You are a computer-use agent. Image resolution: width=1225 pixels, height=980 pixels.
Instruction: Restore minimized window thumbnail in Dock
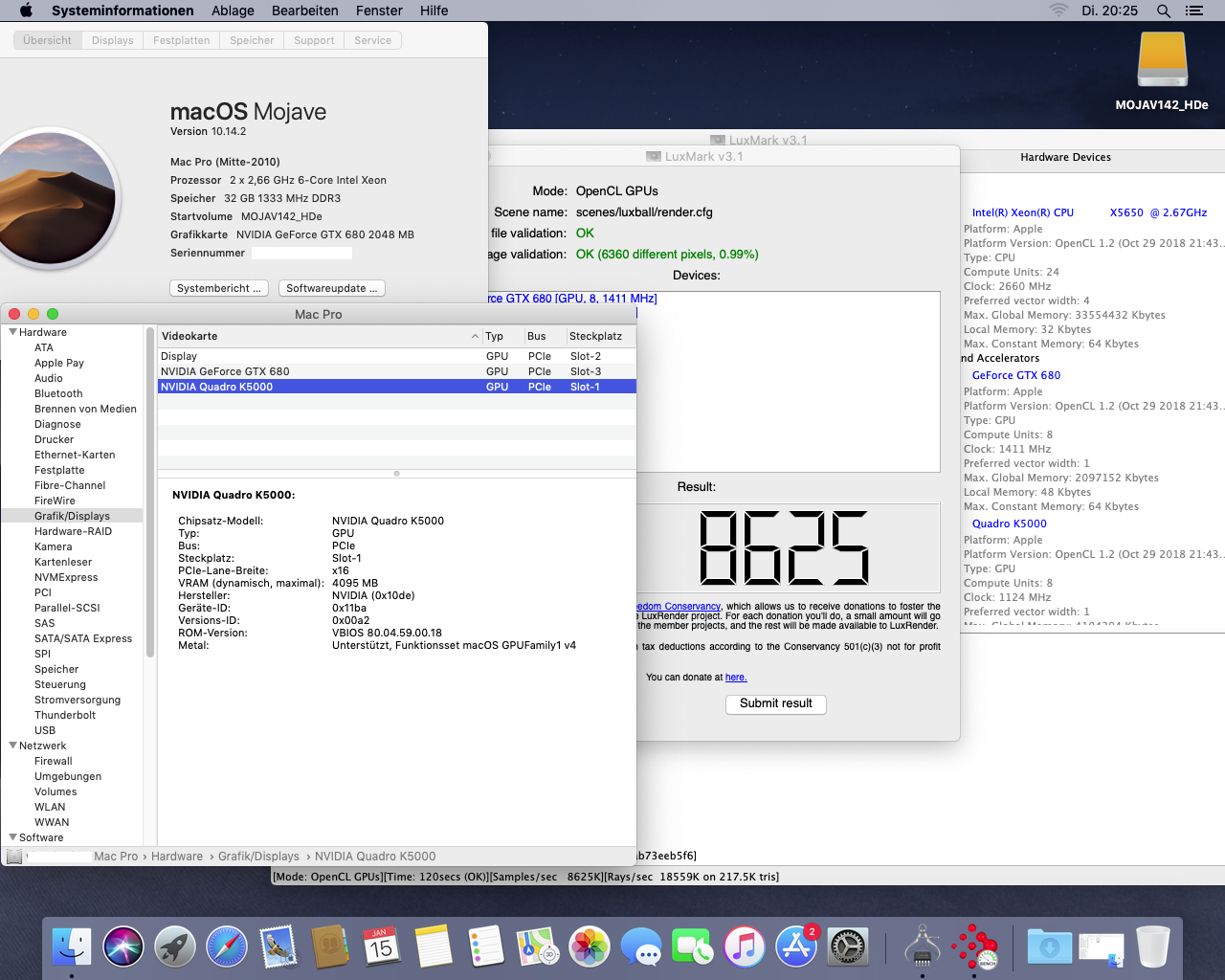click(1102, 947)
